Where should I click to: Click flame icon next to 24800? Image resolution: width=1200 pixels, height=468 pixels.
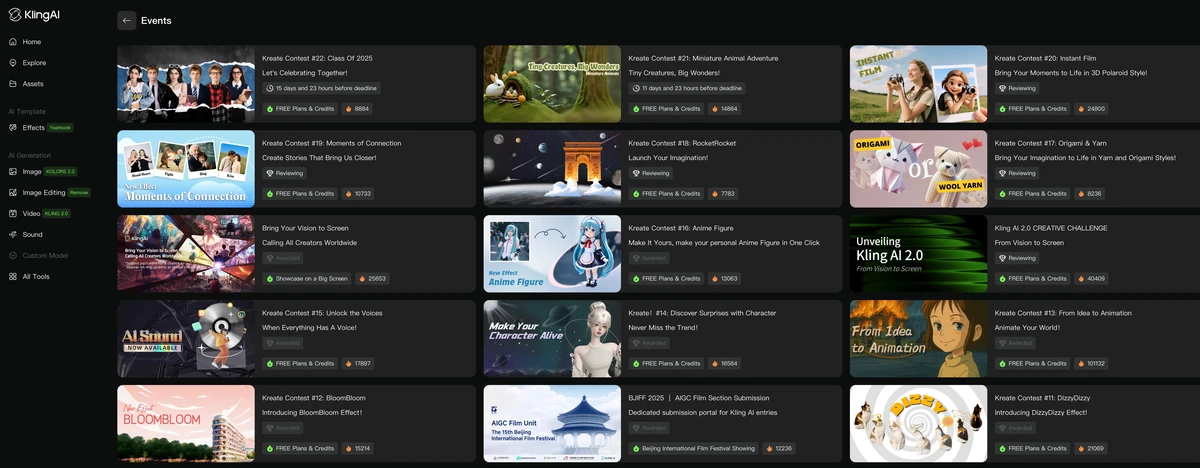point(1081,109)
